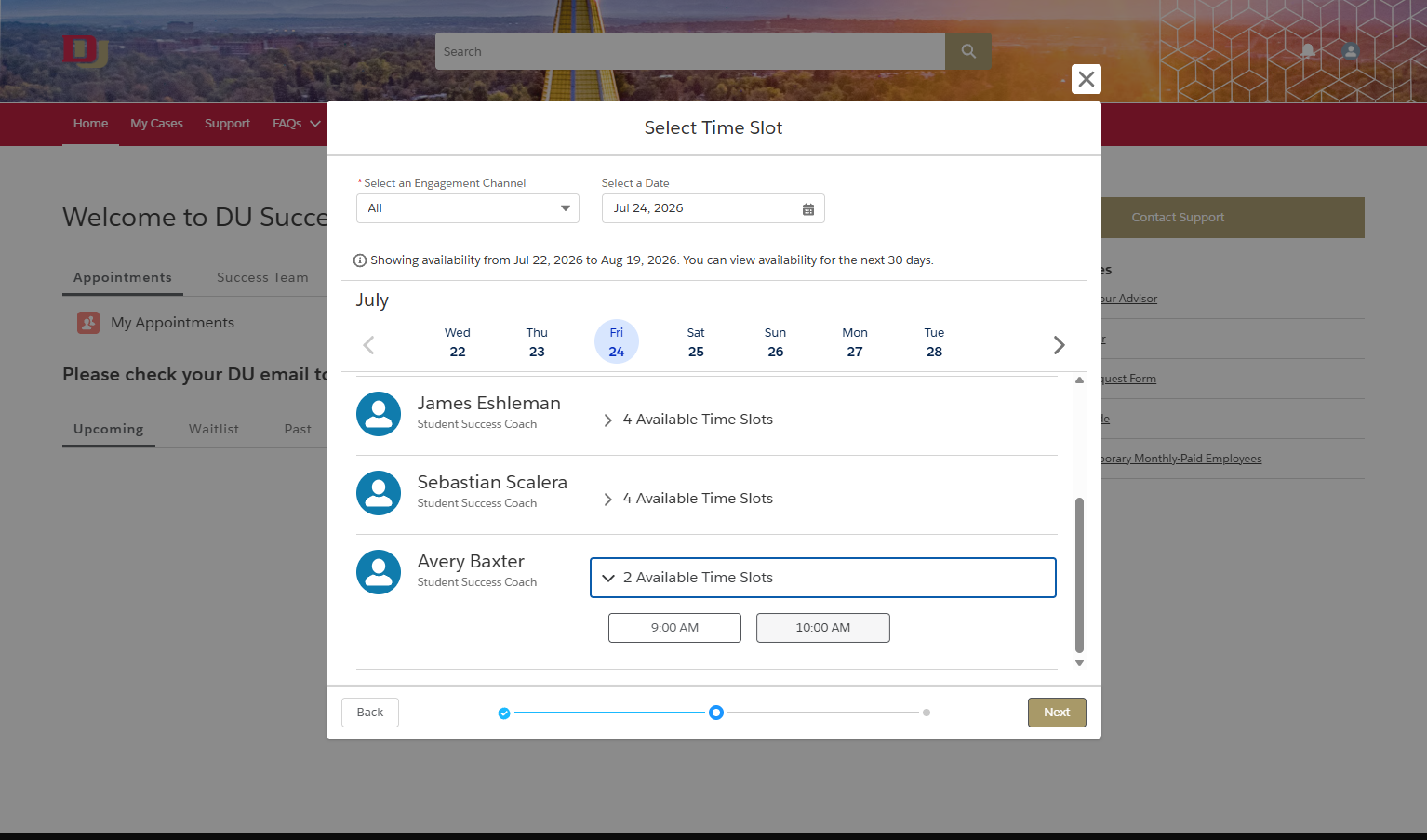Viewport: 1427px width, 840px height.
Task: Select Mon 27 in date strip
Action: tap(855, 342)
